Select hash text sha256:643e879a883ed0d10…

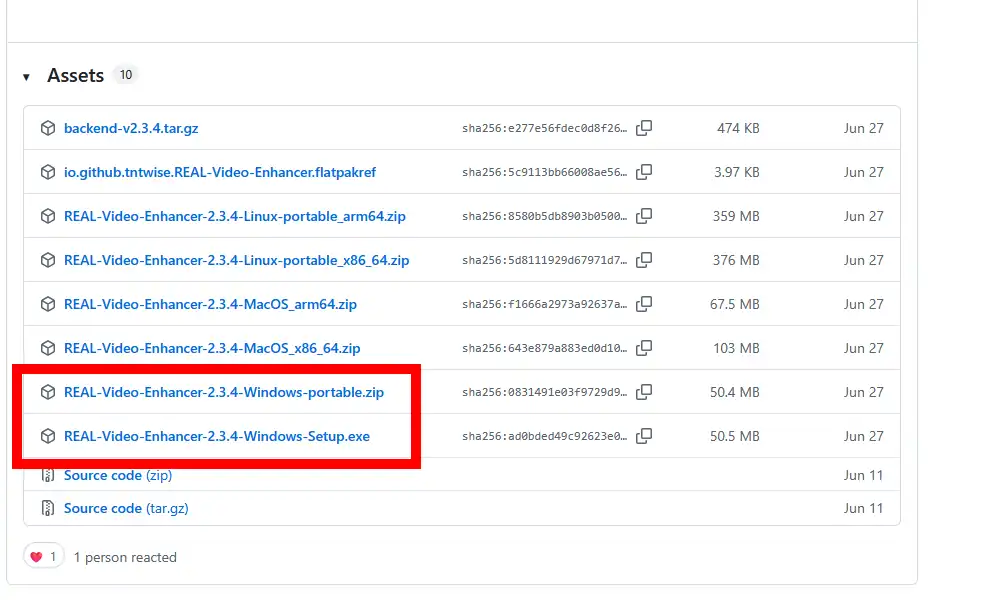click(x=545, y=348)
